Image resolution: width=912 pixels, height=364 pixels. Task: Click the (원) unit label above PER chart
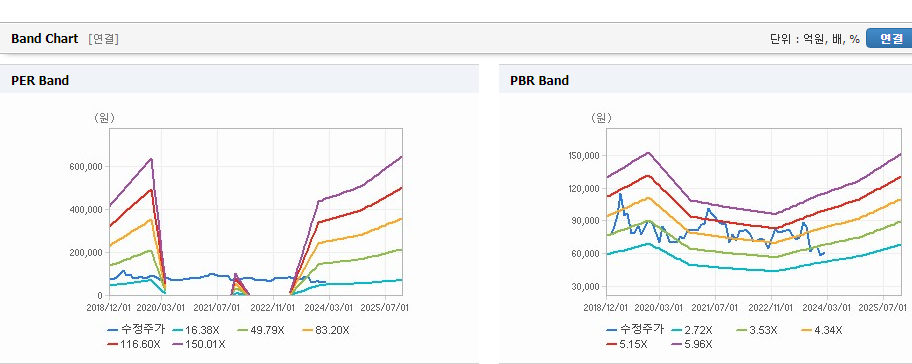(104, 118)
